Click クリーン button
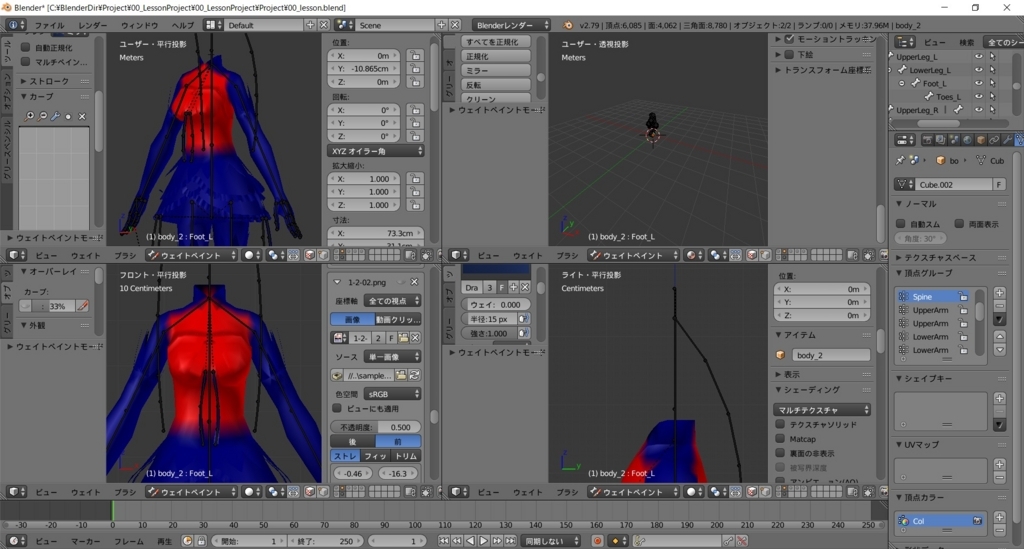This screenshot has width=1024, height=549. tap(496, 99)
